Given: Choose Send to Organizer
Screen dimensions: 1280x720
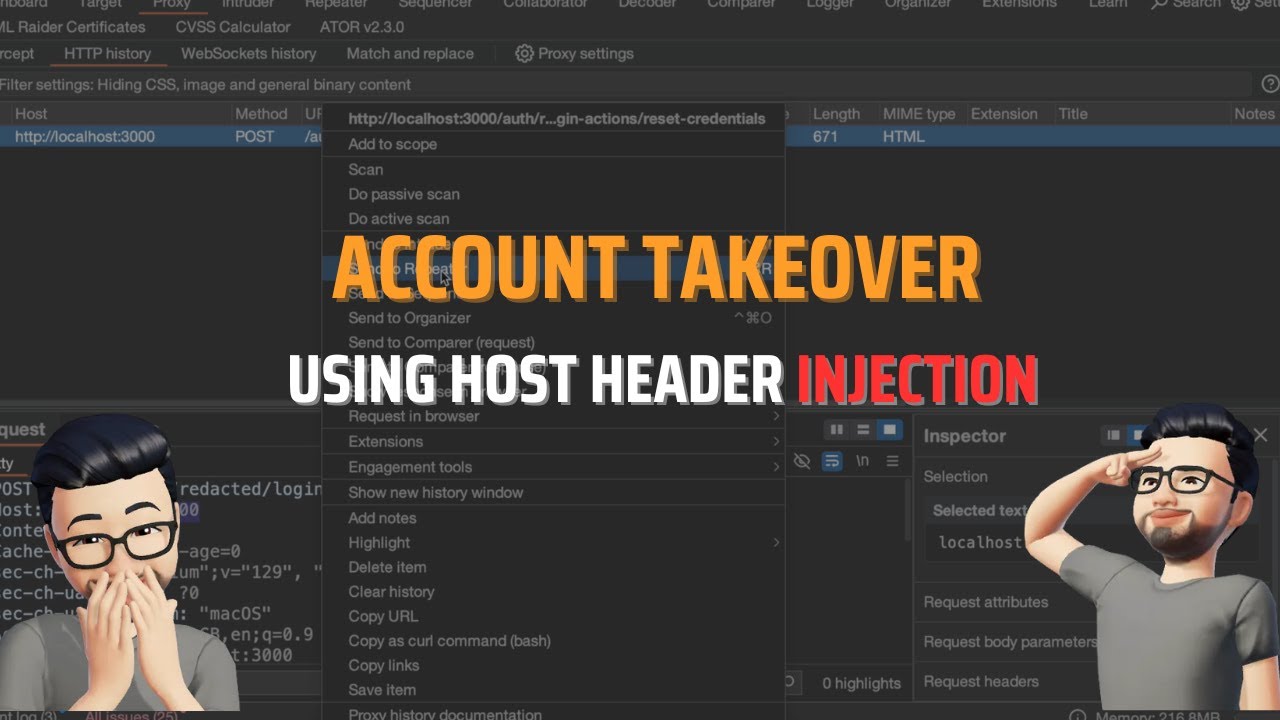Looking at the screenshot, I should pyautogui.click(x=409, y=318).
